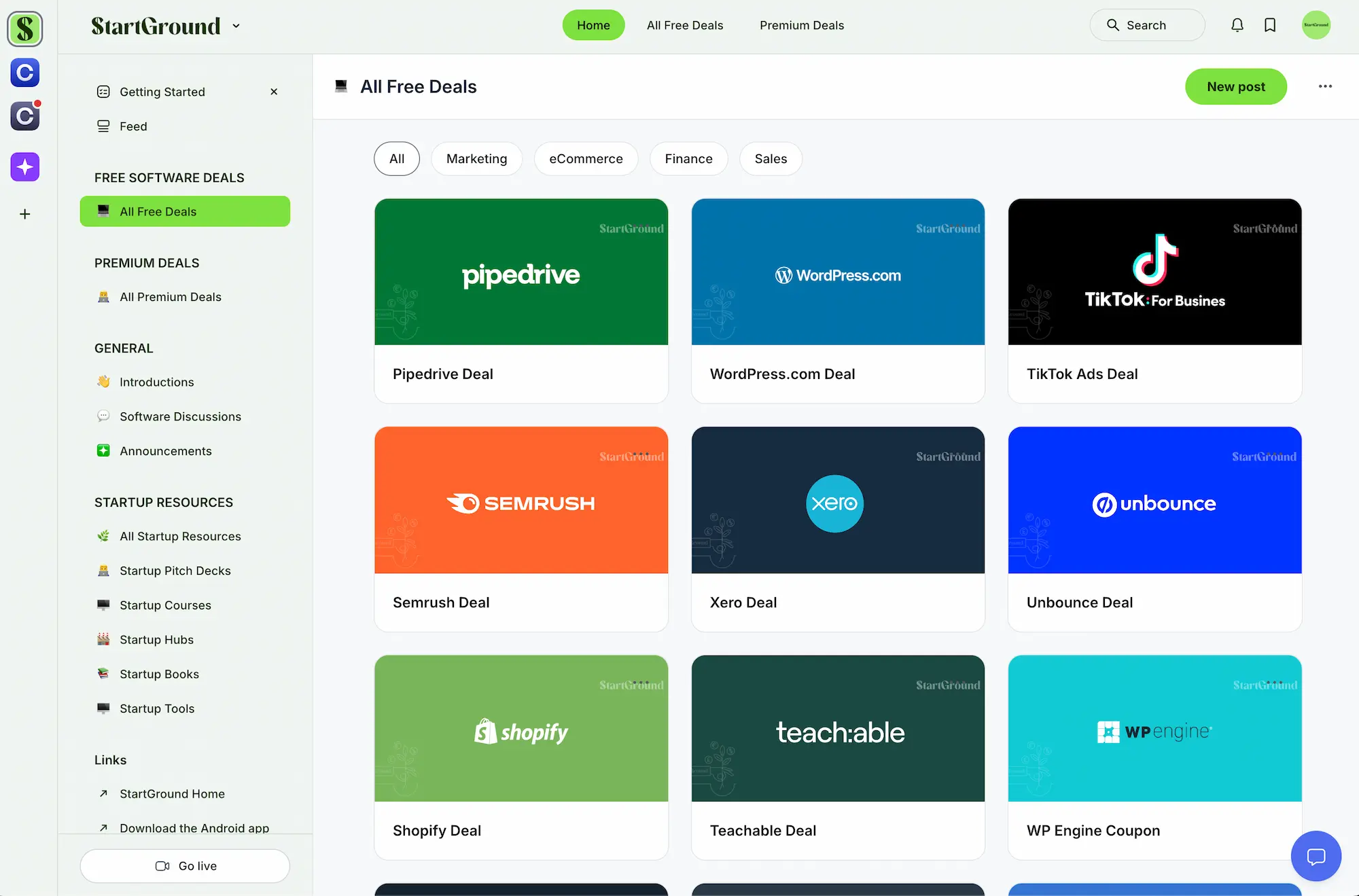
Task: Click the TikTok Ads Deal title
Action: coord(1082,374)
